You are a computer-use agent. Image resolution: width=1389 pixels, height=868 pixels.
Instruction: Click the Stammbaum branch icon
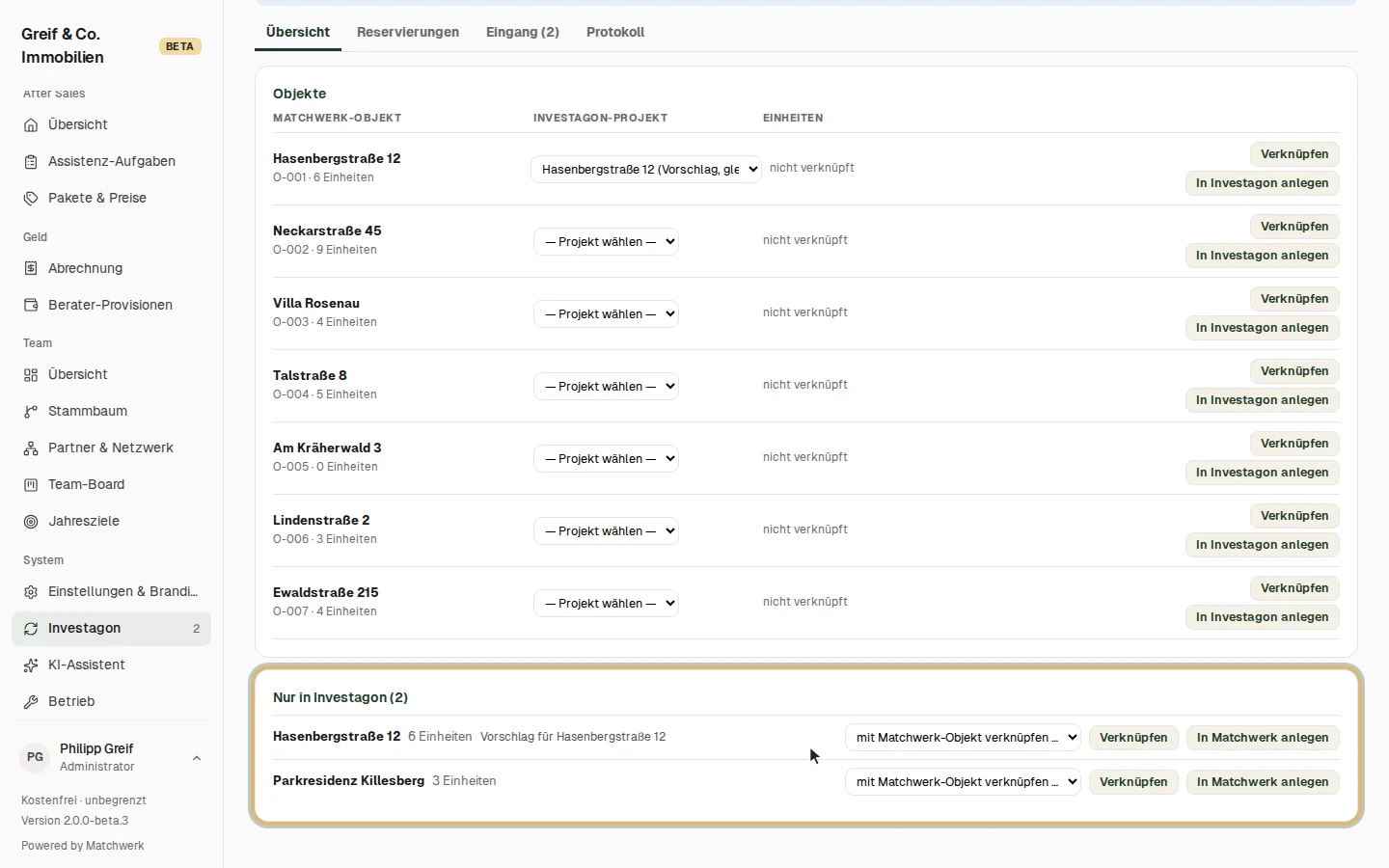[31, 412]
